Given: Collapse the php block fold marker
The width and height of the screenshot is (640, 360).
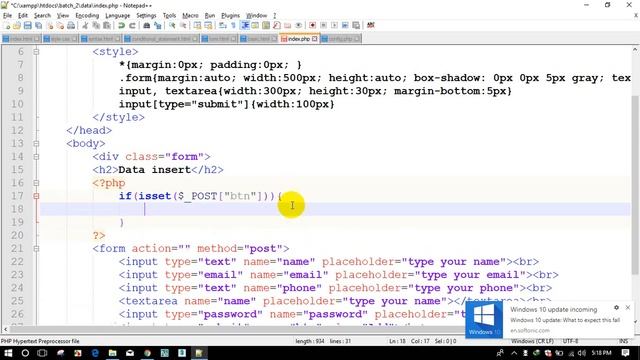Looking at the screenshot, I should 36,183.
